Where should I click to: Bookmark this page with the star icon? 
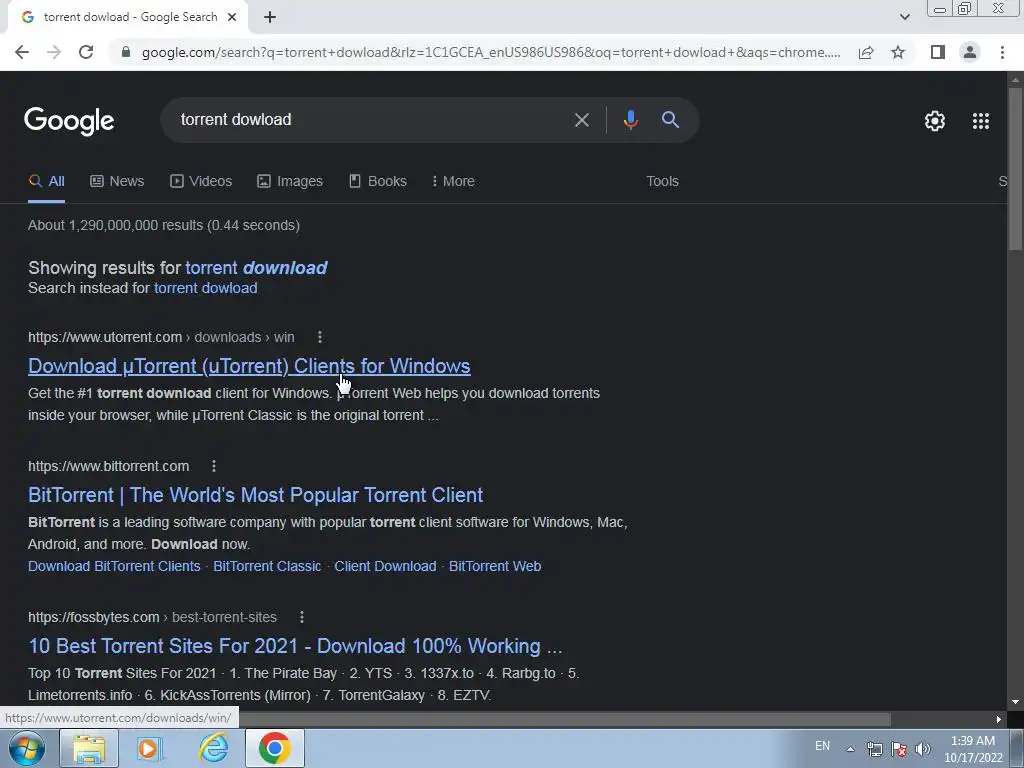898,52
